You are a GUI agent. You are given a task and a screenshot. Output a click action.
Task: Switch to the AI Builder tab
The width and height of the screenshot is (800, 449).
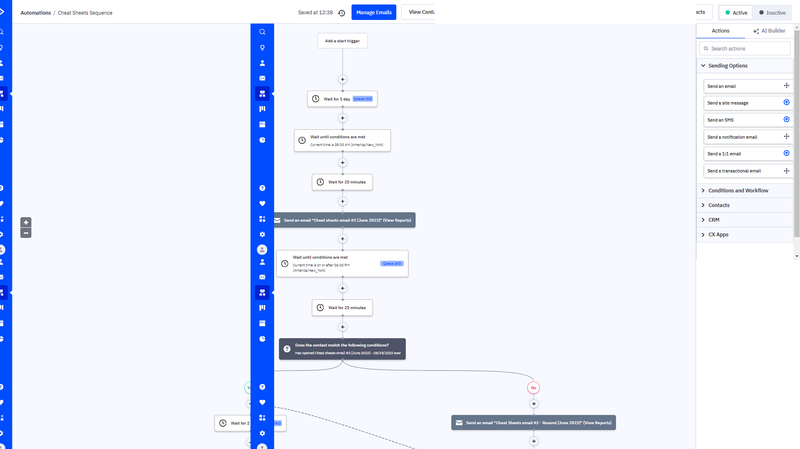tap(769, 31)
